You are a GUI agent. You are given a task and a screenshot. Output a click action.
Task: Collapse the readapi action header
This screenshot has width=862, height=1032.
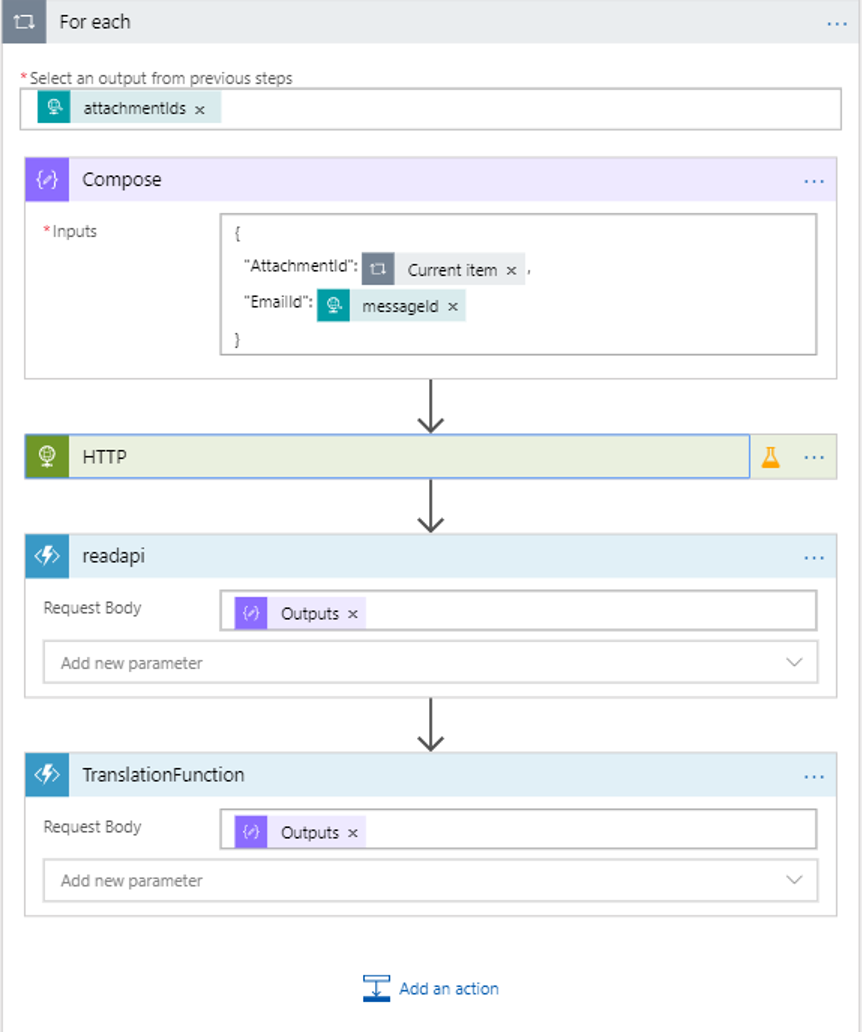click(x=431, y=556)
